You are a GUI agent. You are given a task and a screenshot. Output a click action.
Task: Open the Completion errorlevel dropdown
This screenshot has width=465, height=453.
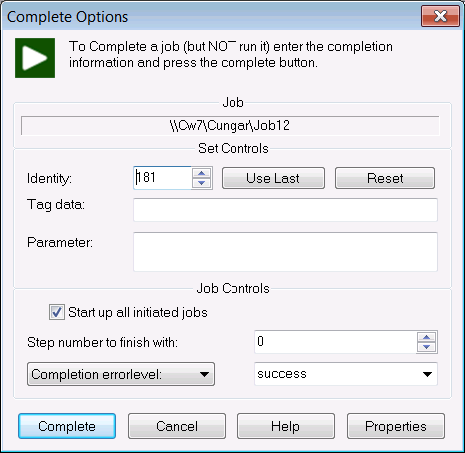pos(121,374)
